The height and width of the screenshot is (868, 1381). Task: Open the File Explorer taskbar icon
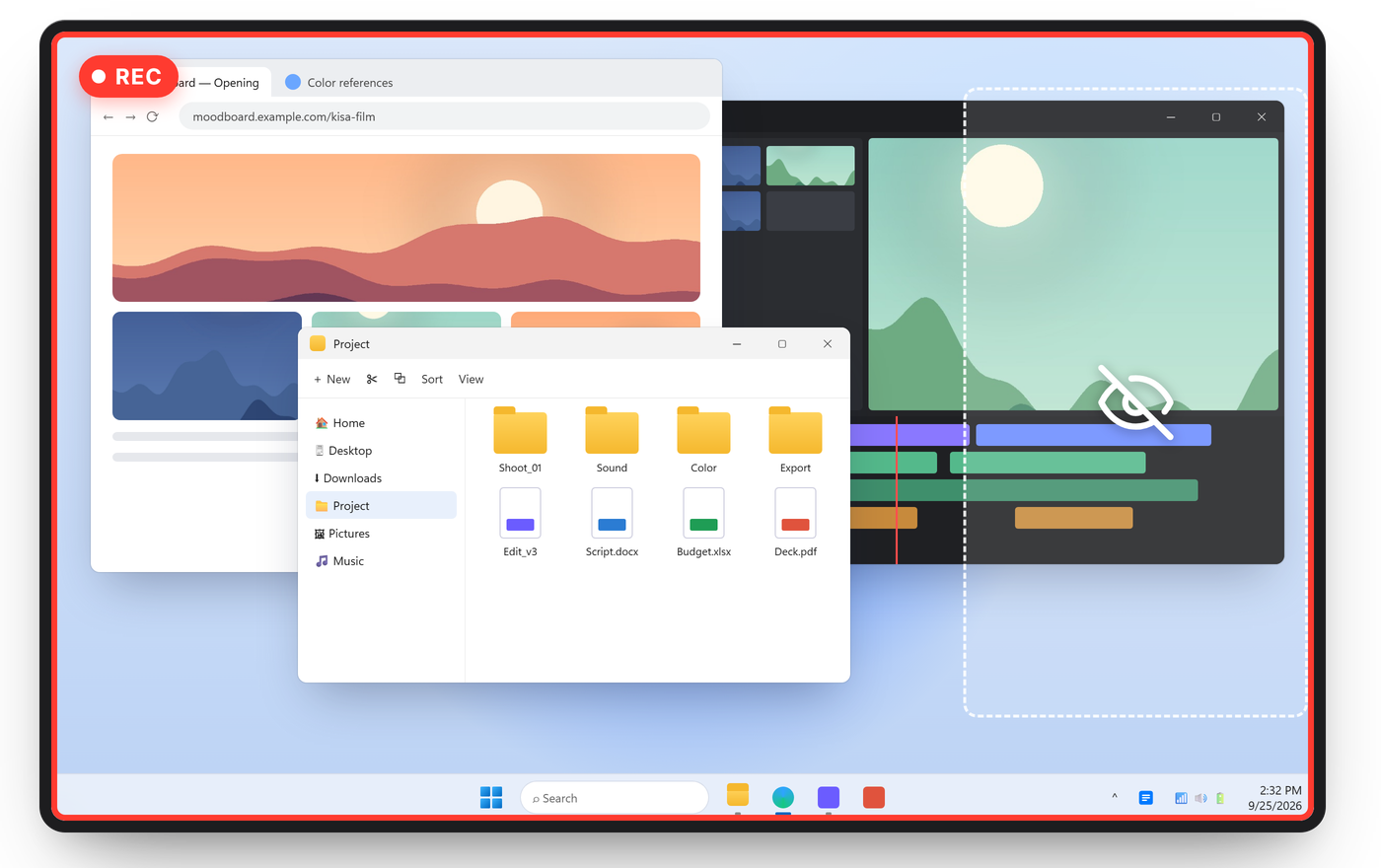click(738, 795)
